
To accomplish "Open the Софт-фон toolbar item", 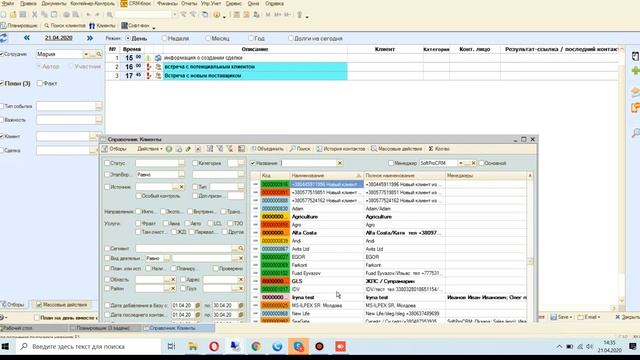I will pyautogui.click(x=135, y=26).
